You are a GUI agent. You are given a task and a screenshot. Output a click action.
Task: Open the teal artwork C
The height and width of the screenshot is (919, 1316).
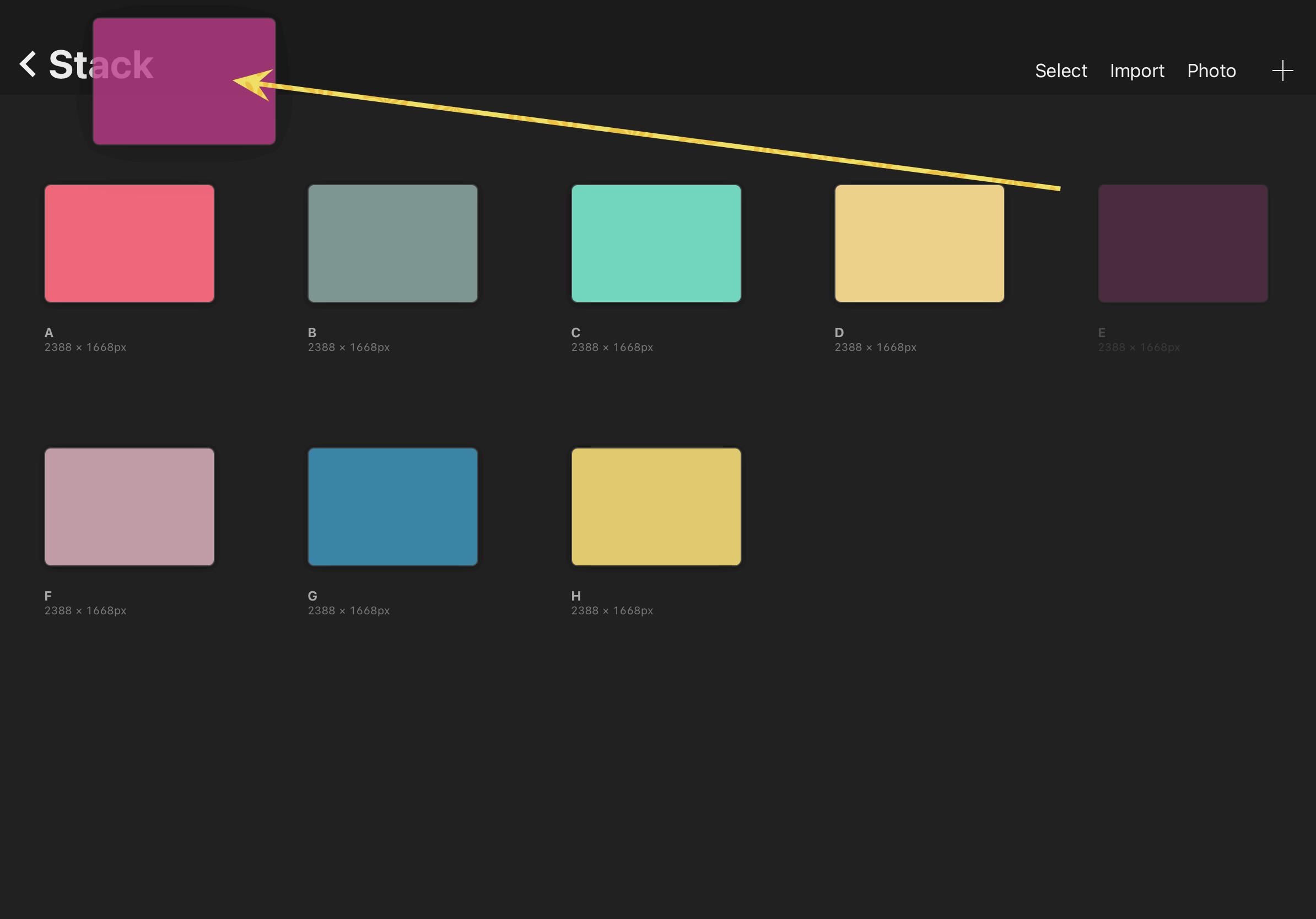[656, 243]
